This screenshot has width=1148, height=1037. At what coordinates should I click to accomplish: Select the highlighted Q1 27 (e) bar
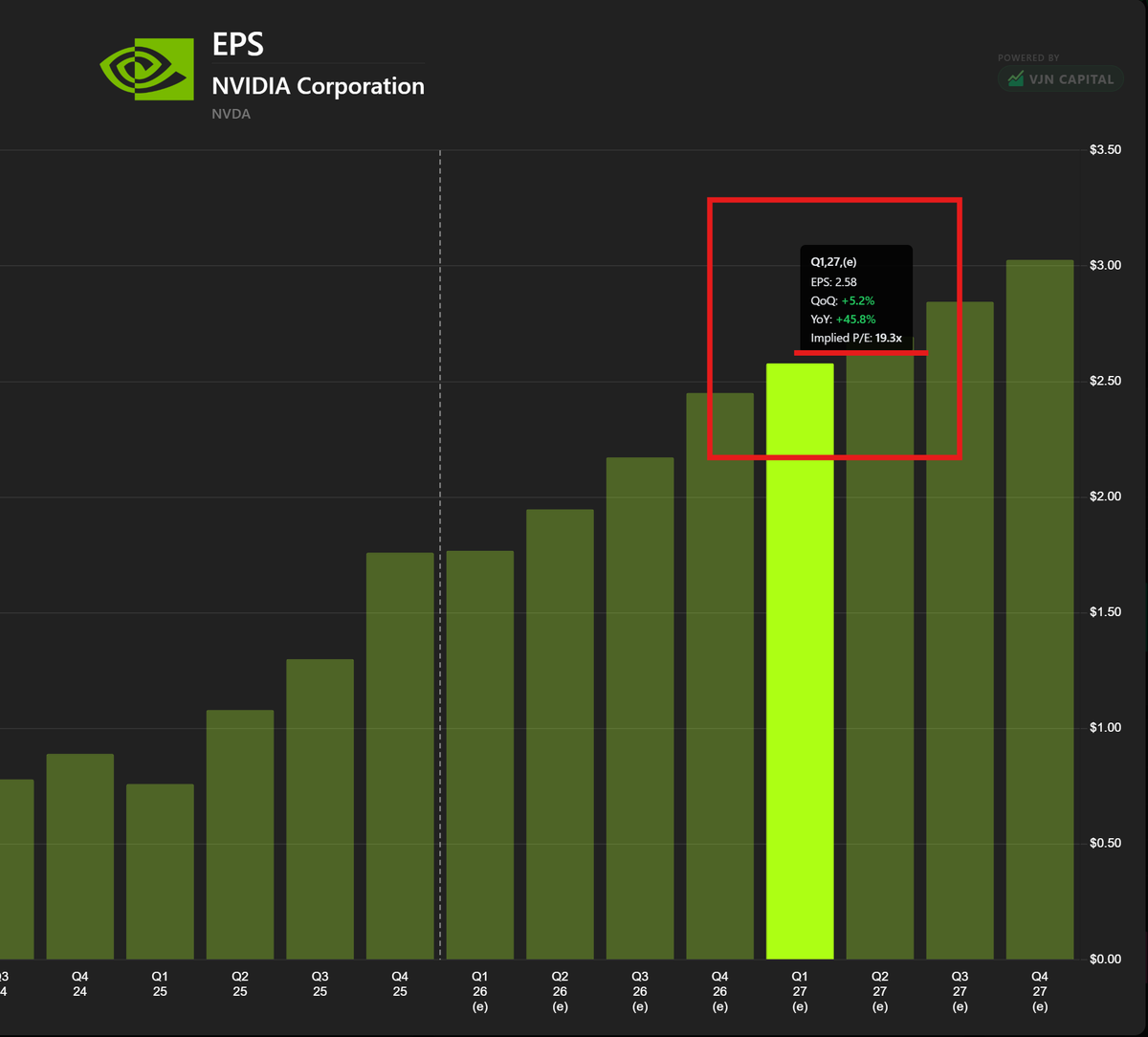pyautogui.click(x=800, y=661)
